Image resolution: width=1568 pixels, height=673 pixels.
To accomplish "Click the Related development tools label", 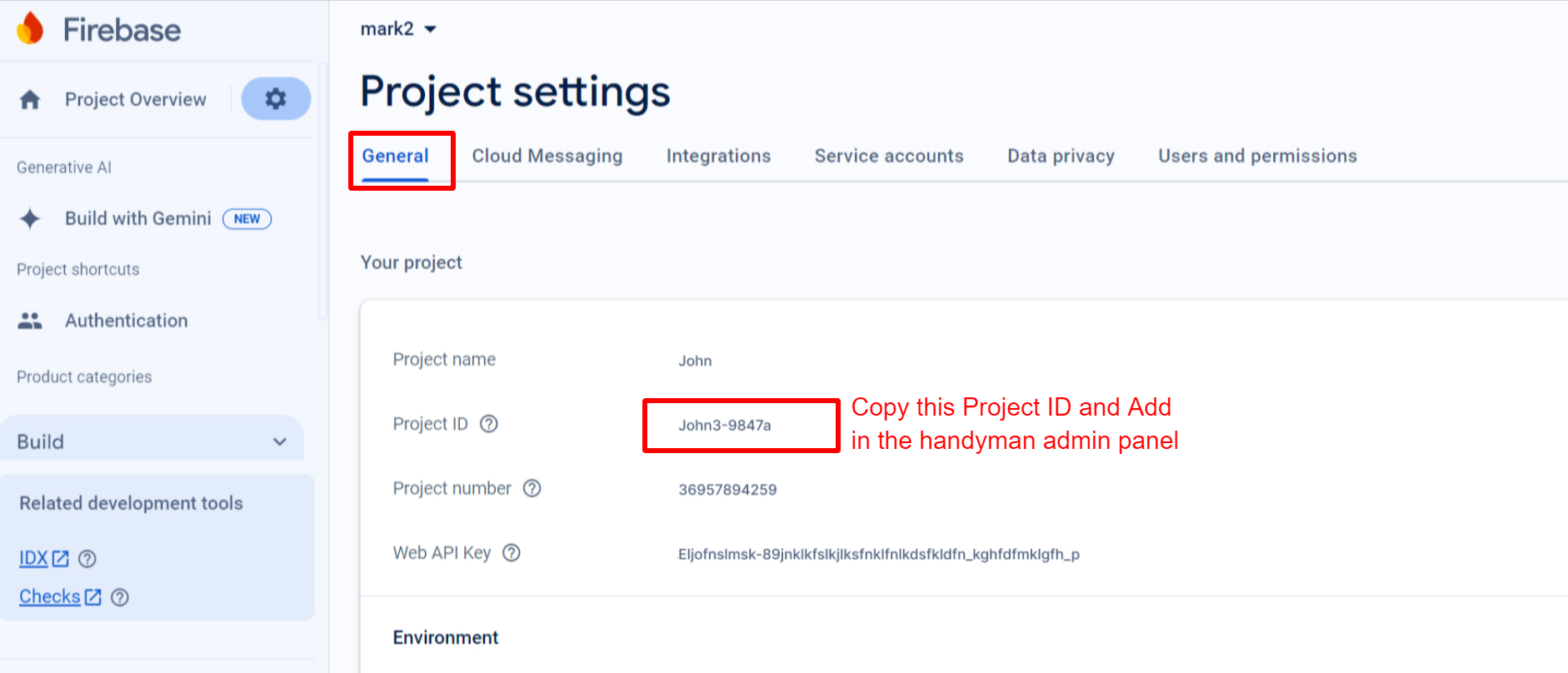I will click(132, 504).
